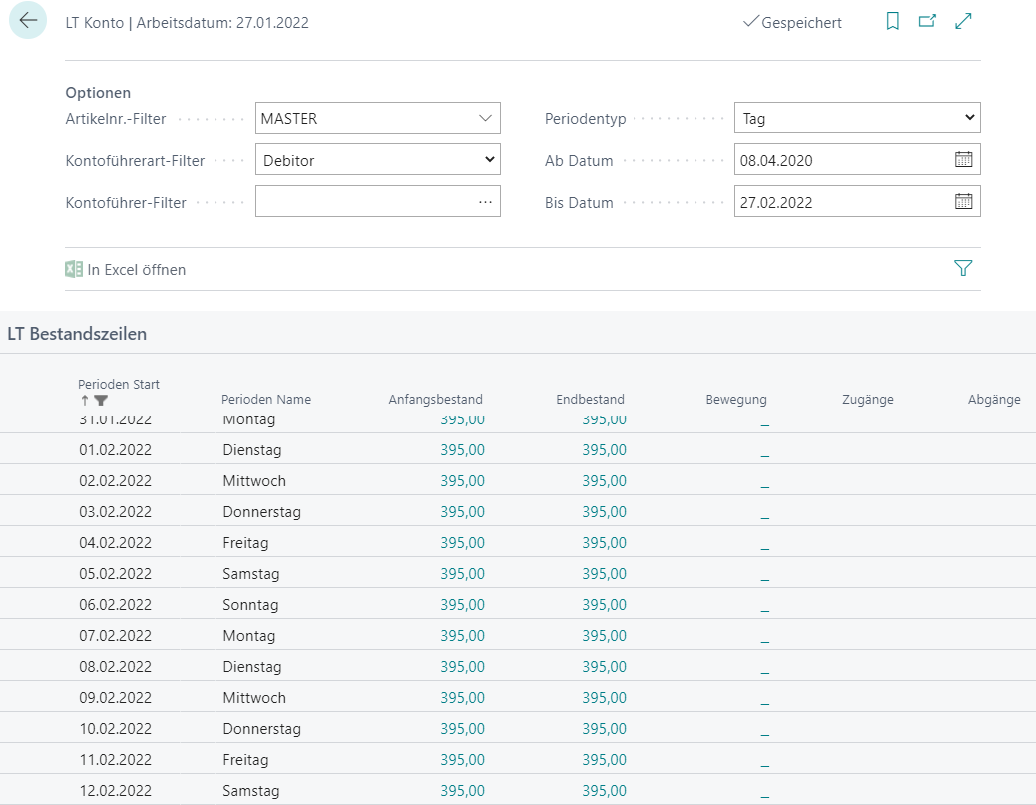Image resolution: width=1036 pixels, height=805 pixels.
Task: Click the Endbestand column header
Action: 590,399
